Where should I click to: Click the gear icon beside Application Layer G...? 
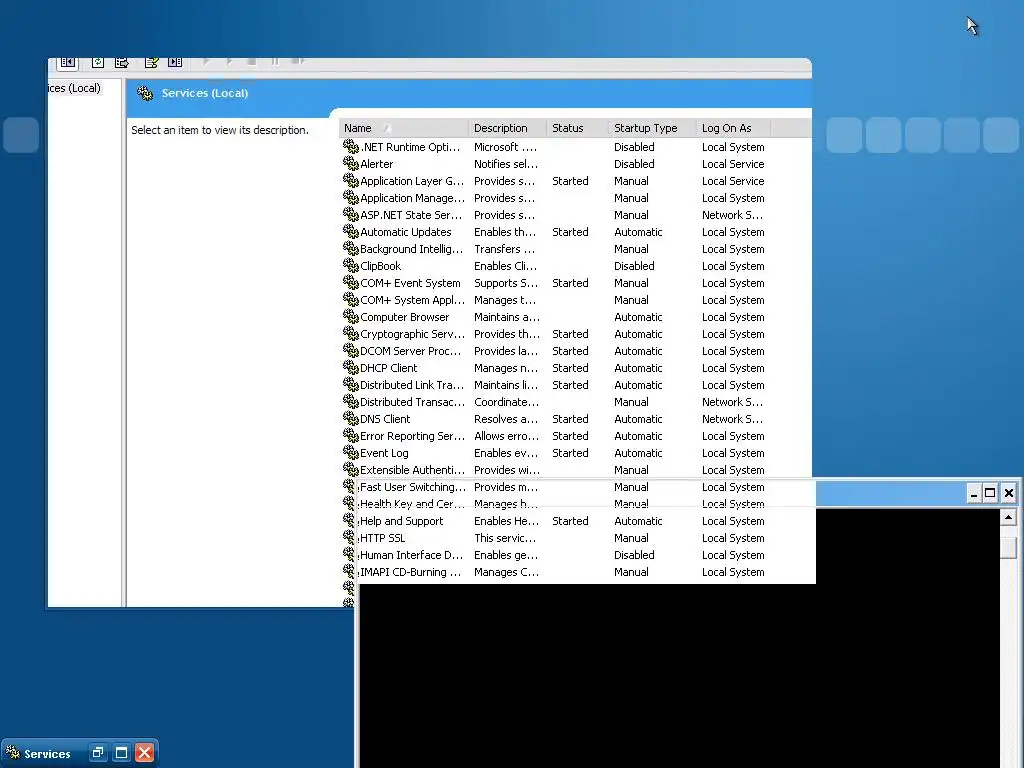[x=351, y=181]
